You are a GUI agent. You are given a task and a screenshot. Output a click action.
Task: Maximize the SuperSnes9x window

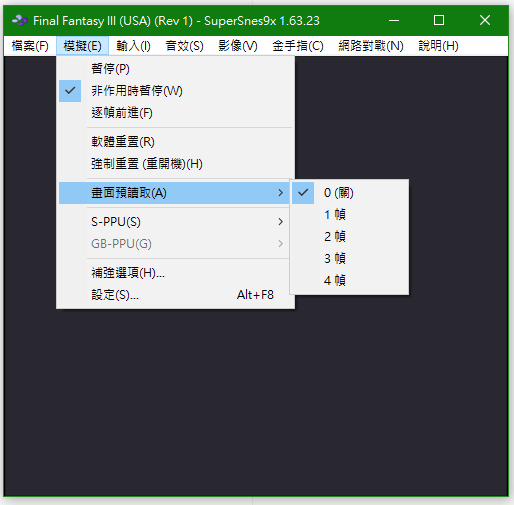click(439, 20)
